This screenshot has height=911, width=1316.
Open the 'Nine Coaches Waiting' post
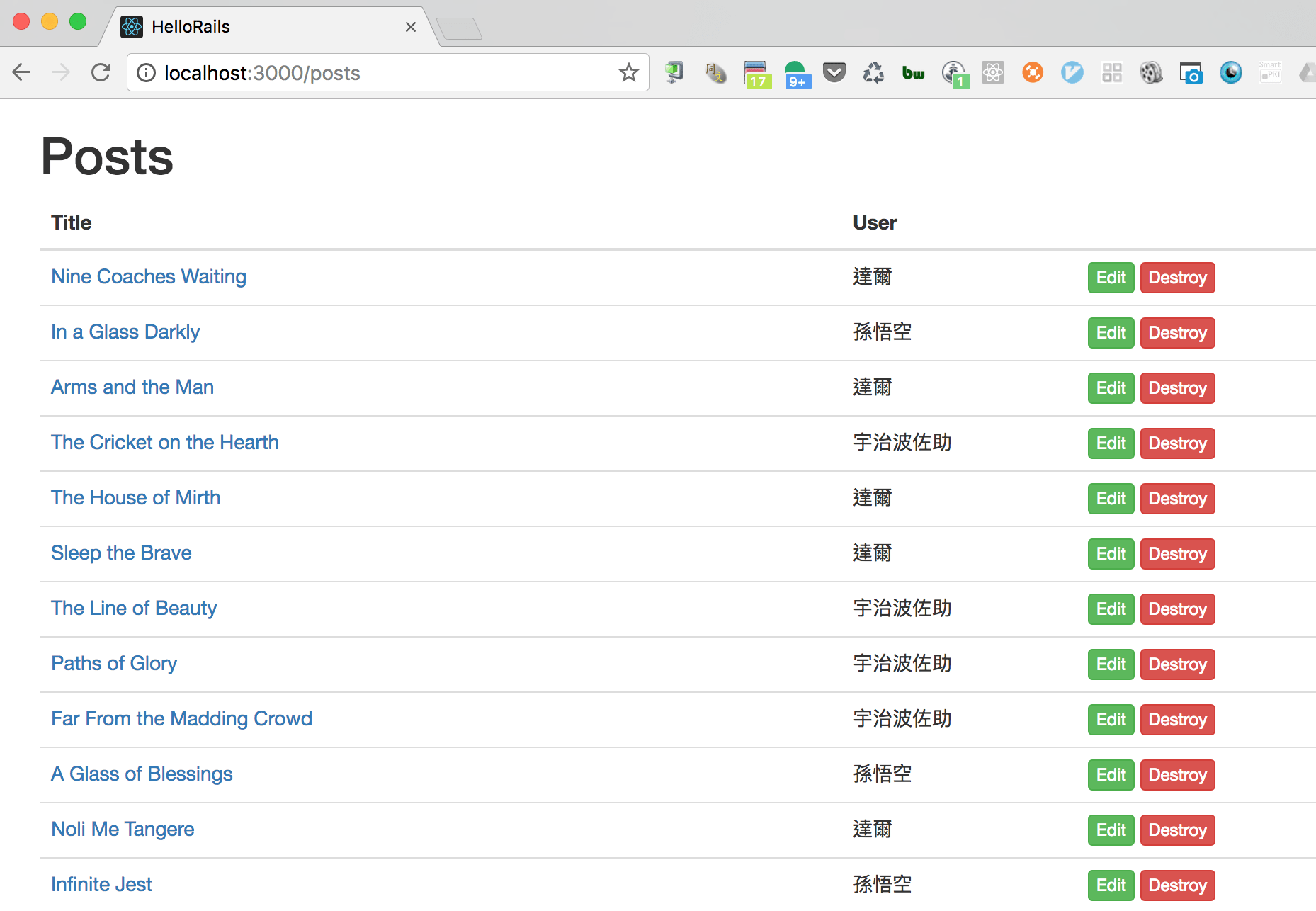(x=148, y=276)
